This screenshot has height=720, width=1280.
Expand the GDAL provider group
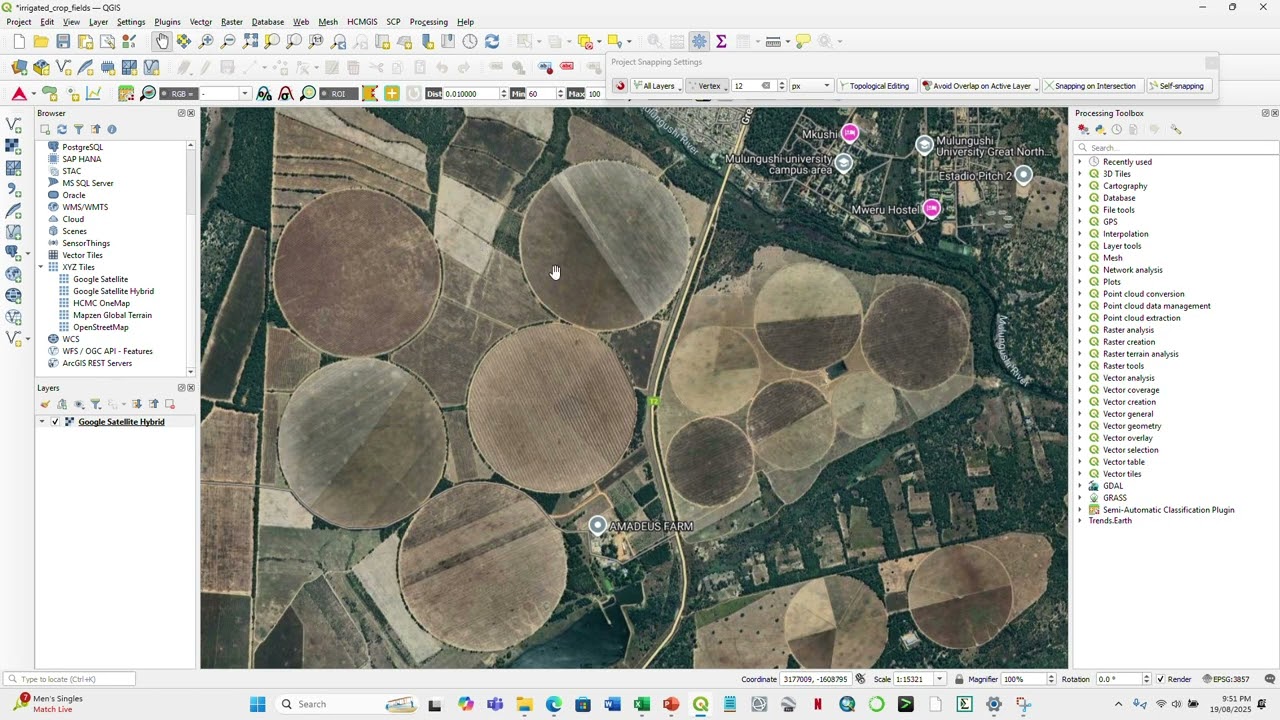point(1080,486)
